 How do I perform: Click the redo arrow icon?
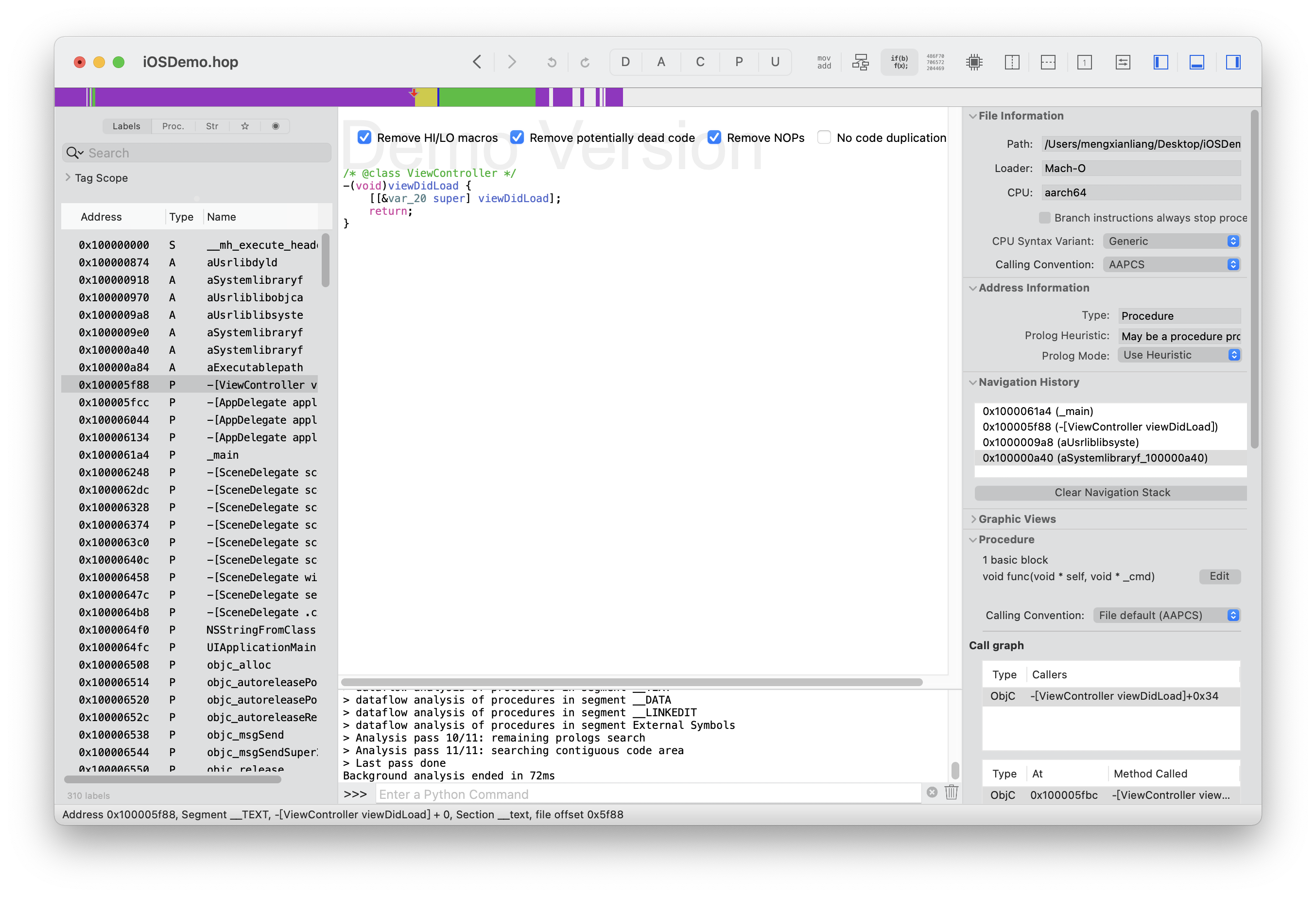pos(586,62)
